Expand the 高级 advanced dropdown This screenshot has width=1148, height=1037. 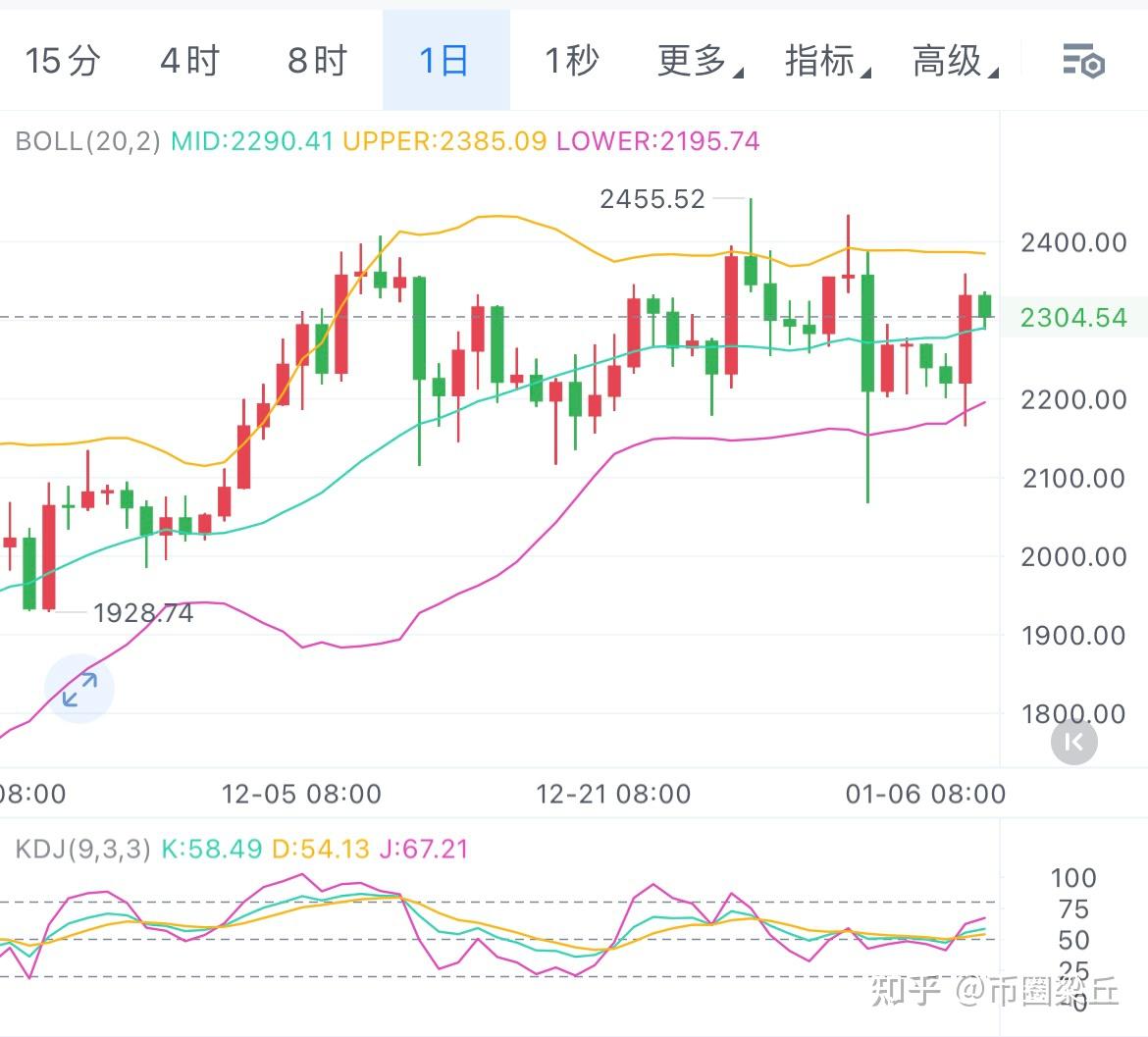[955, 60]
